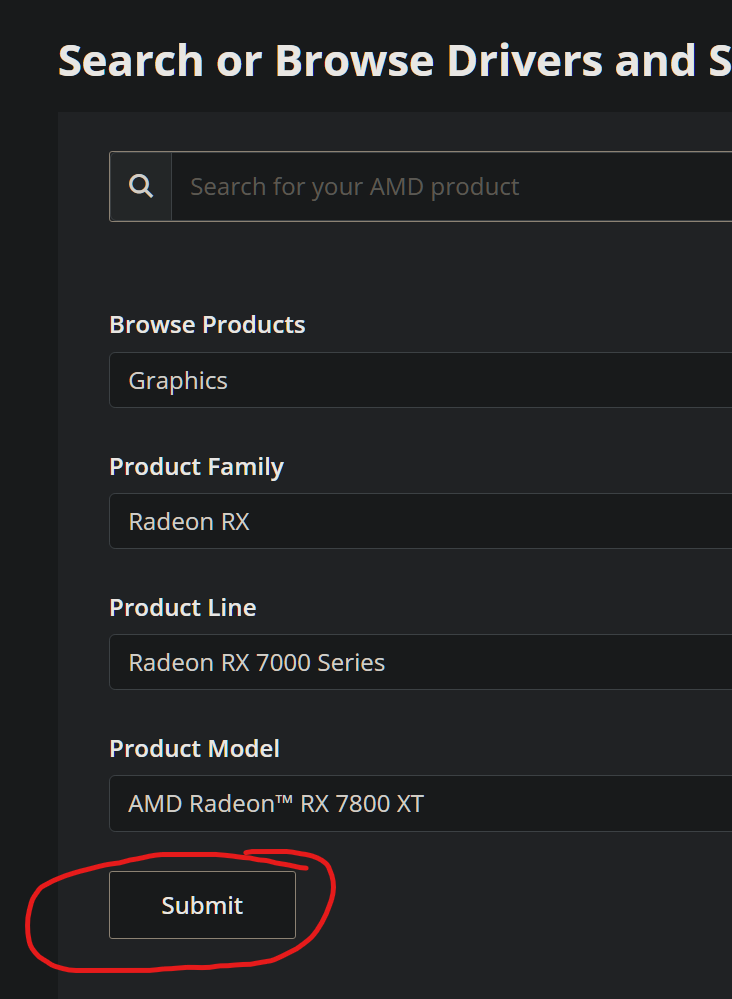Click the magnifying glass search icon
Image resolution: width=732 pixels, height=999 pixels.
(x=141, y=186)
